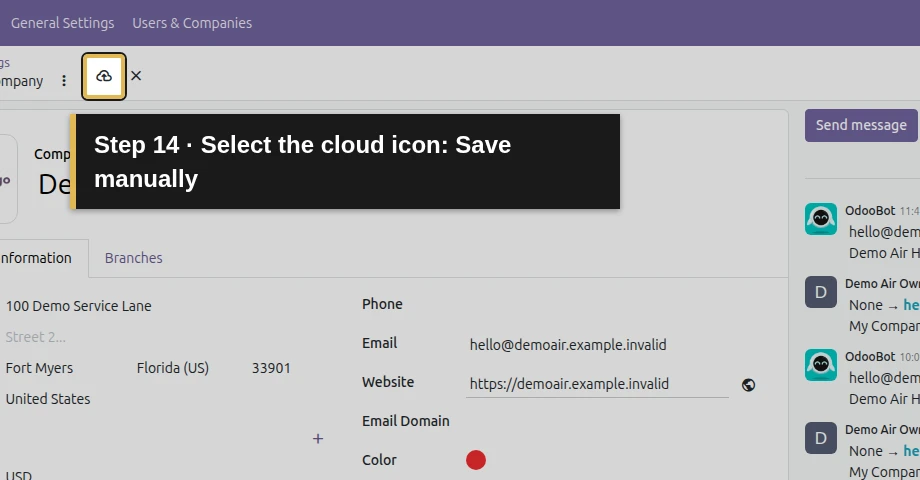Click the Email Domain label
This screenshot has height=480, width=920.
(x=405, y=421)
